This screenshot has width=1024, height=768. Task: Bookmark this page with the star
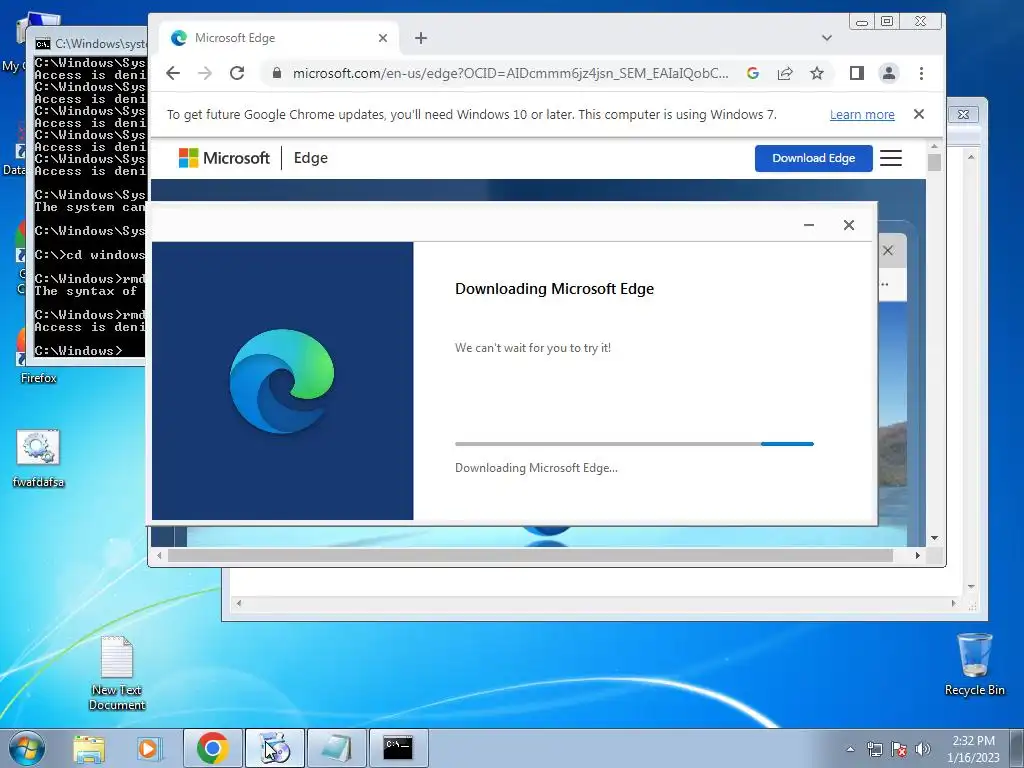coord(817,73)
